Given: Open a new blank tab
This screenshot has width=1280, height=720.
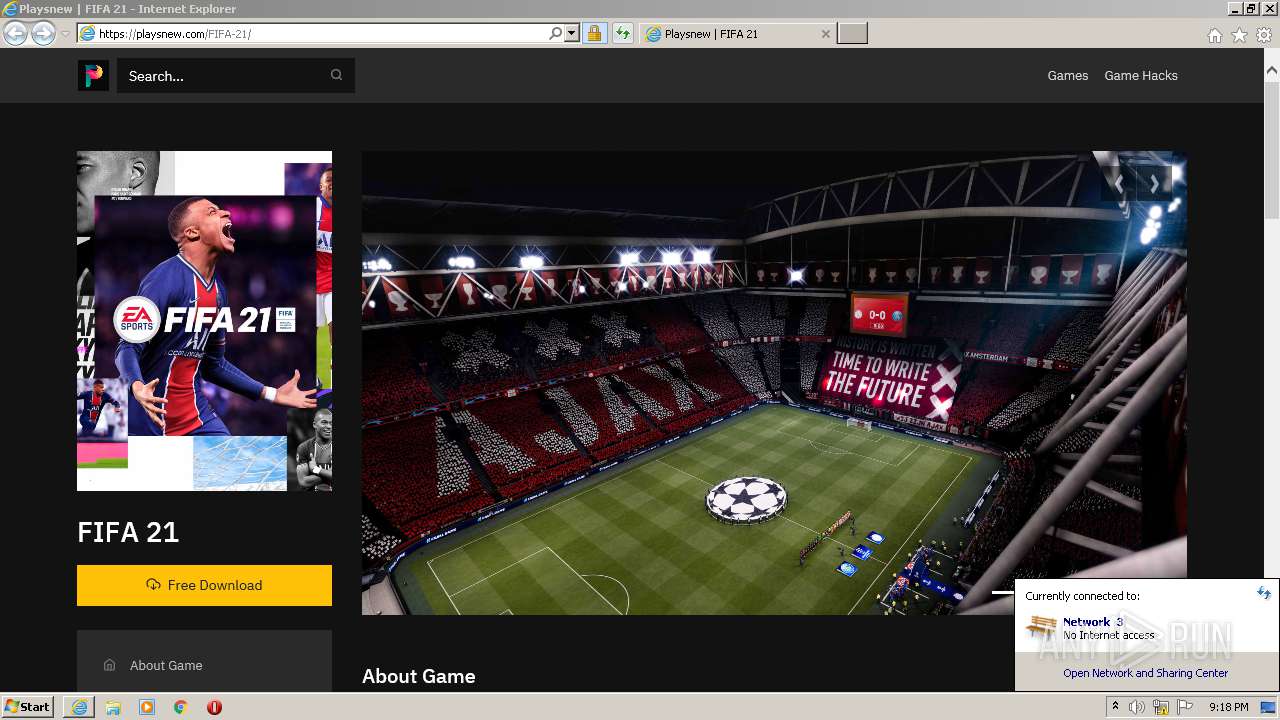Looking at the screenshot, I should click(x=852, y=34).
